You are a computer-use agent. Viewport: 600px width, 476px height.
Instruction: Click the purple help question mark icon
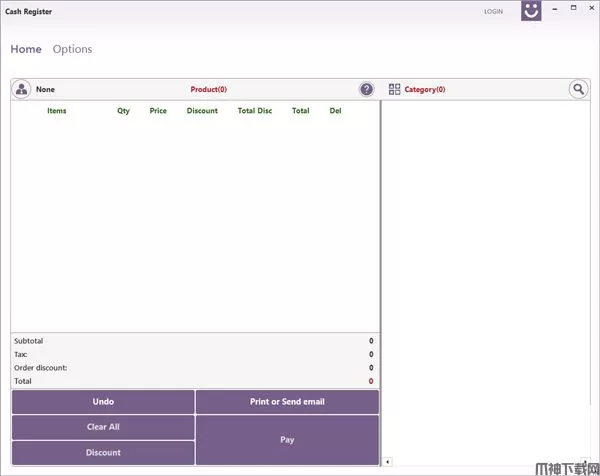pos(366,89)
